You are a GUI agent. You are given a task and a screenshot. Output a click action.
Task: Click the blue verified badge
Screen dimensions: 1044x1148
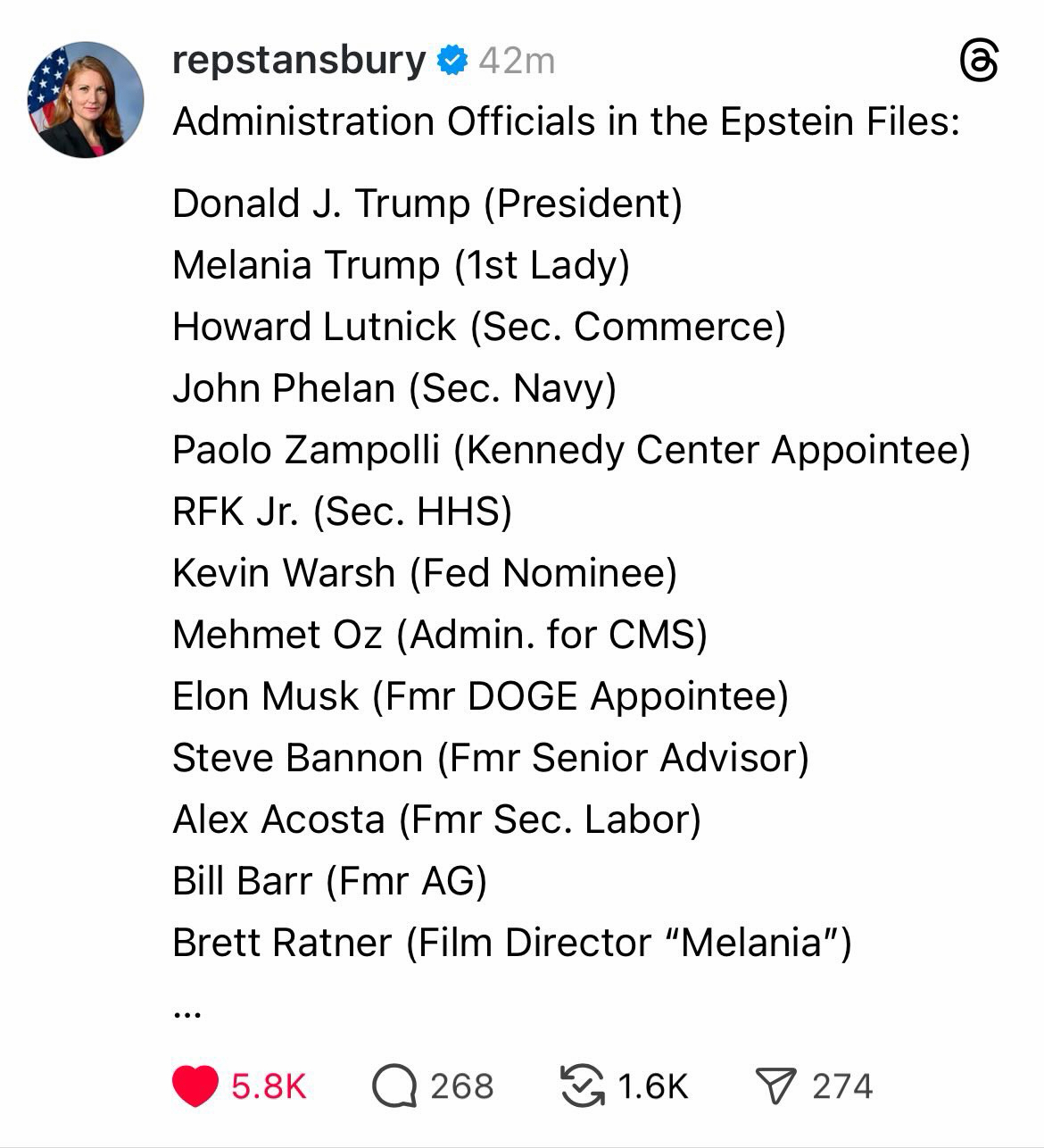coord(452,61)
